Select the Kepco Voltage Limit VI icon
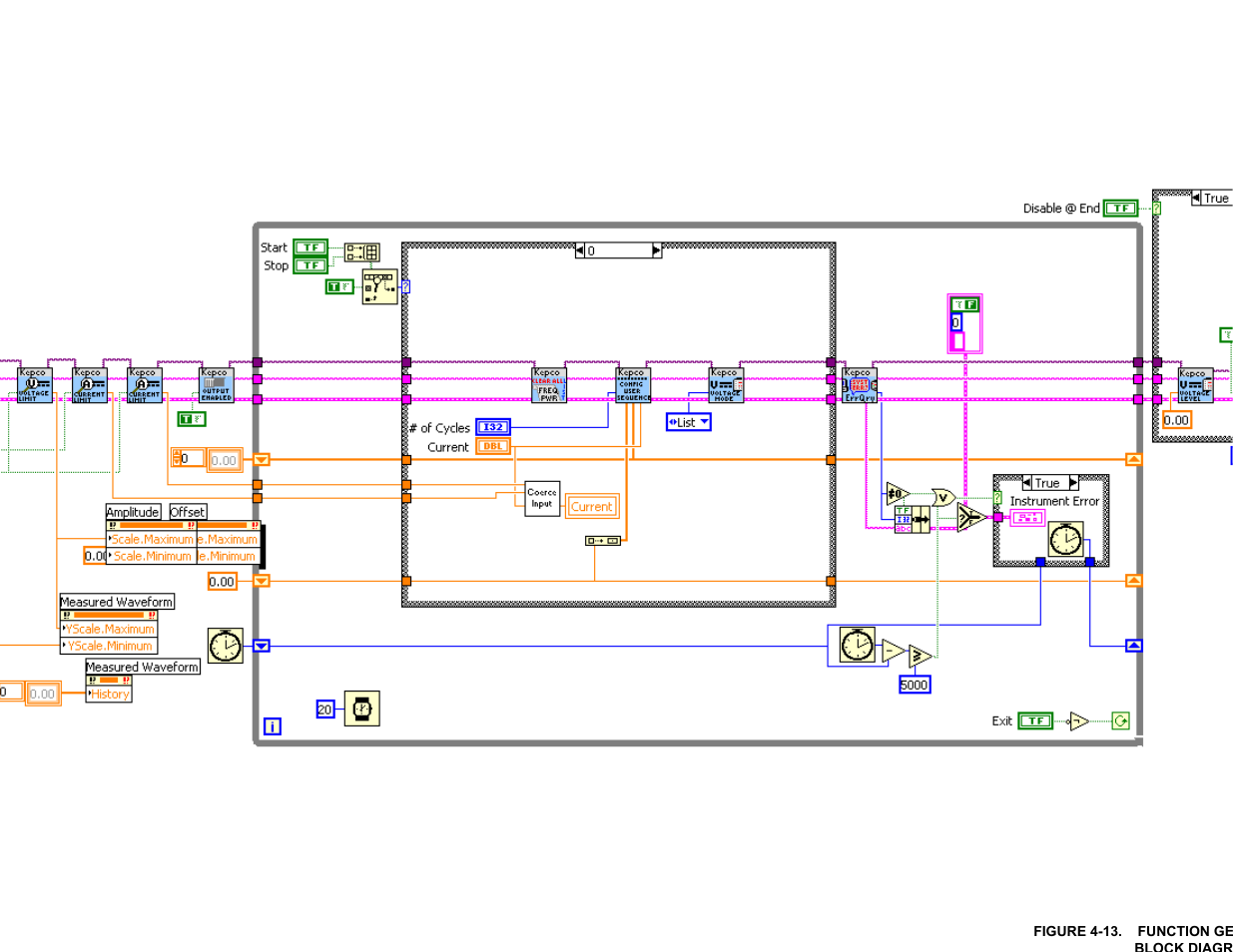1233x952 pixels. point(35,385)
